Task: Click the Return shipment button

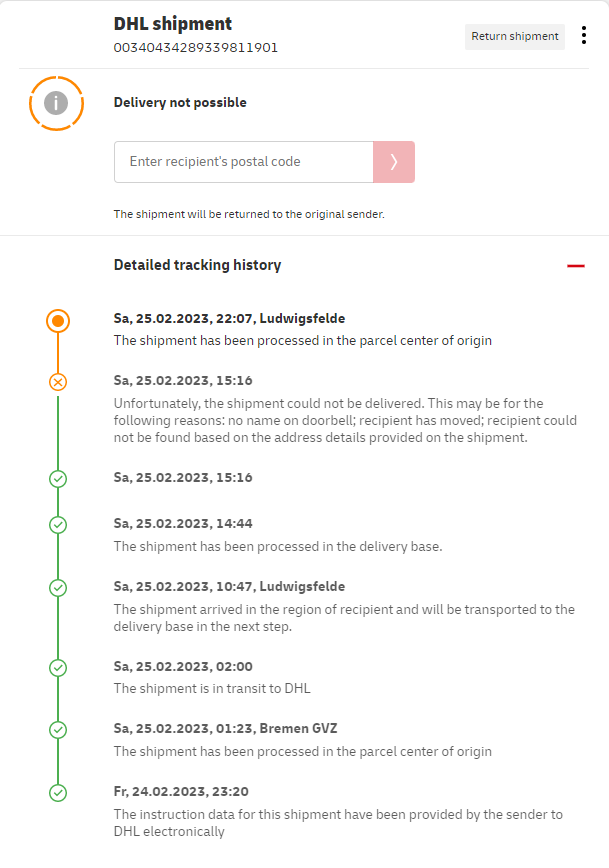Action: (x=515, y=37)
